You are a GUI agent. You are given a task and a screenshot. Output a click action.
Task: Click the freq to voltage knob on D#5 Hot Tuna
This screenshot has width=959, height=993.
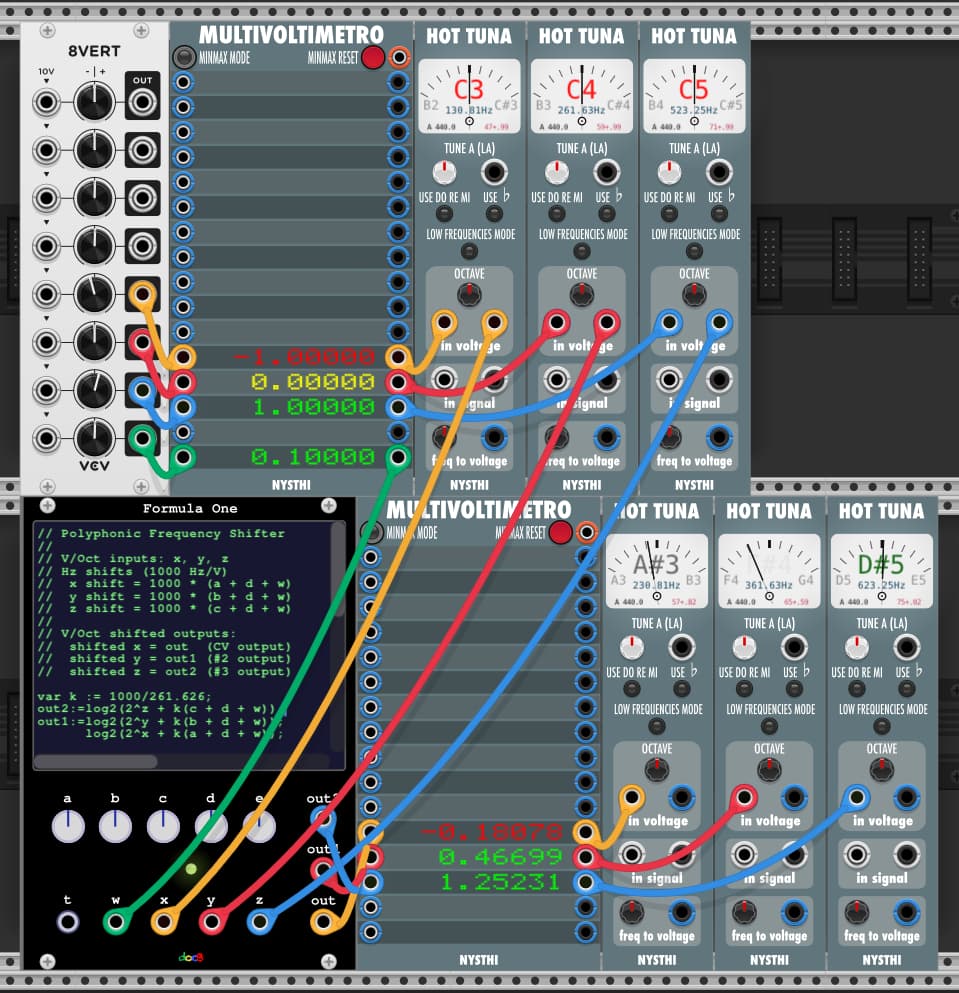[856, 912]
